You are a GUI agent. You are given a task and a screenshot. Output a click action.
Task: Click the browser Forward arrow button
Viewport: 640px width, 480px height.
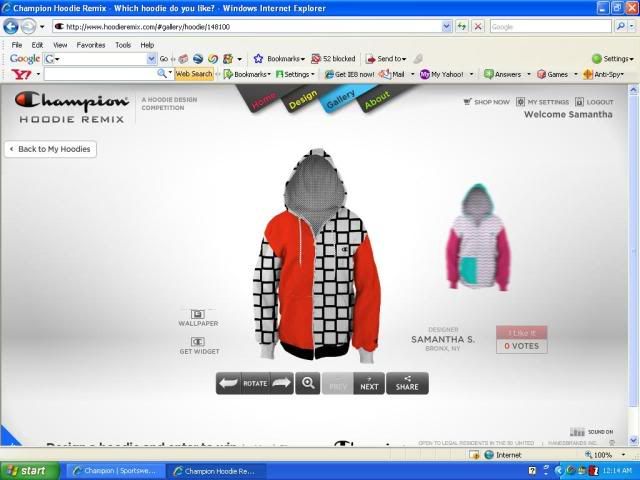[28, 27]
